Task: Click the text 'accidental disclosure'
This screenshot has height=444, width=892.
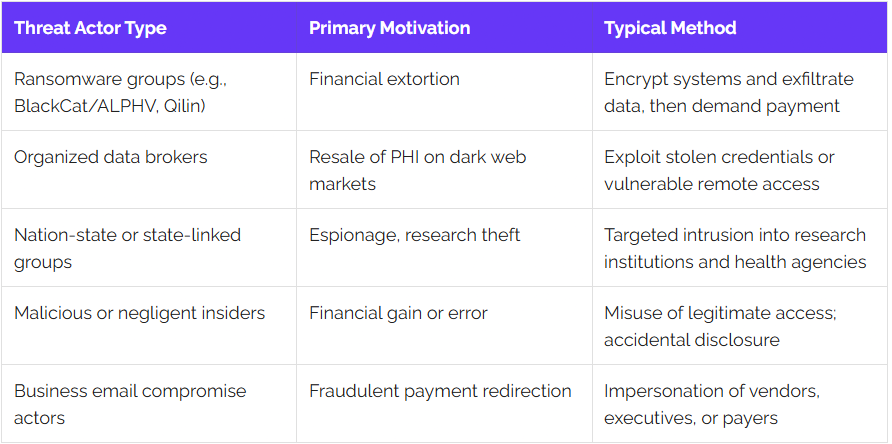Action: point(692,340)
